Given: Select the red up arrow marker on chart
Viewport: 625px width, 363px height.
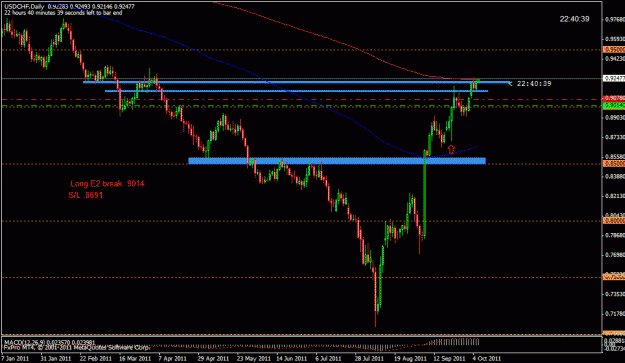Looking at the screenshot, I should pyautogui.click(x=451, y=149).
